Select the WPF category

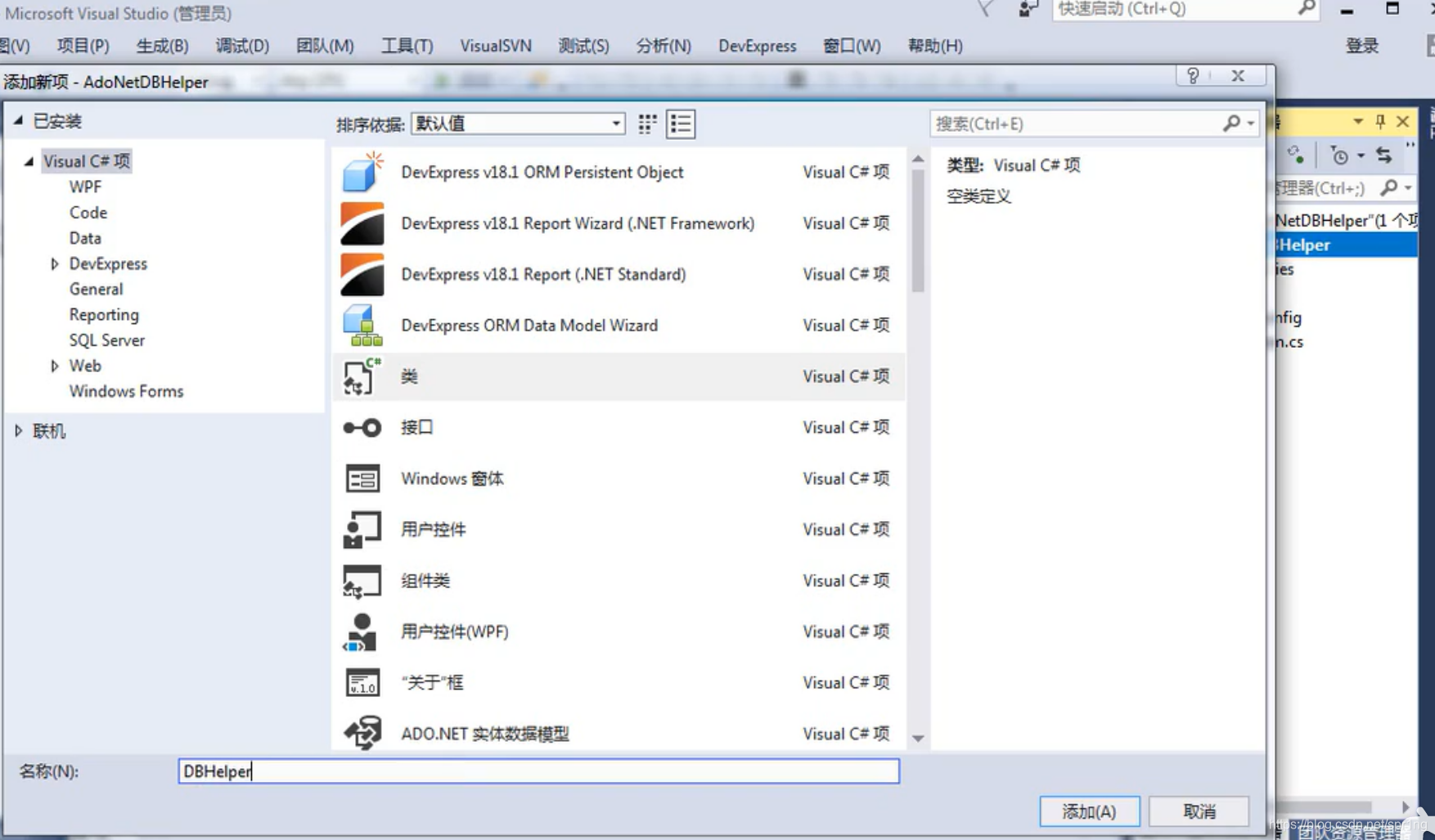(85, 187)
